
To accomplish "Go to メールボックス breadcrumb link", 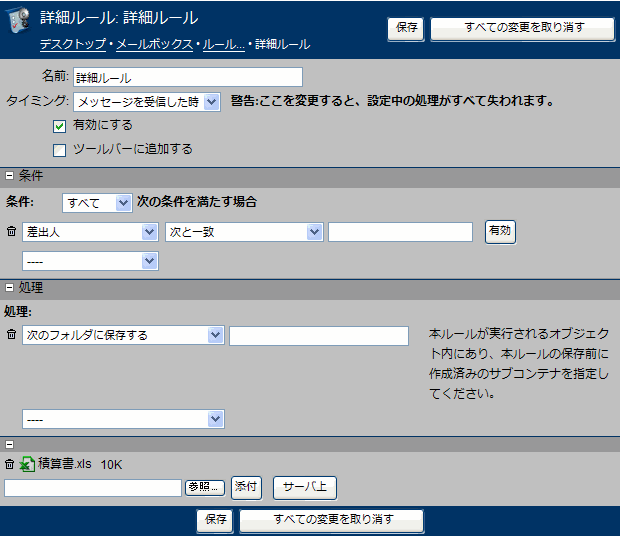I will pos(155,44).
